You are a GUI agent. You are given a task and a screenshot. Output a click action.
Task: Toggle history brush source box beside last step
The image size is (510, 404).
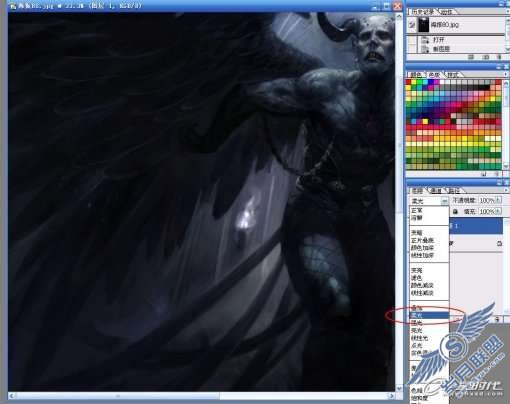(x=412, y=49)
